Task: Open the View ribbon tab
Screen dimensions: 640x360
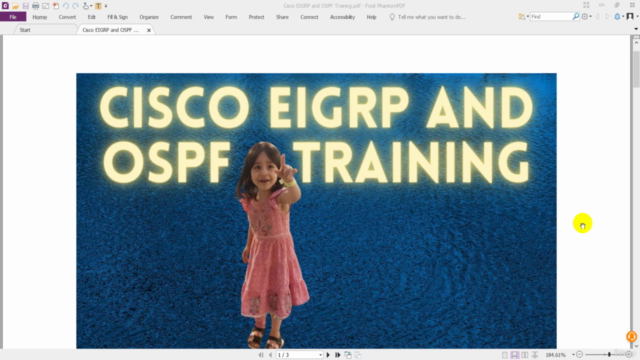Action: coord(209,17)
